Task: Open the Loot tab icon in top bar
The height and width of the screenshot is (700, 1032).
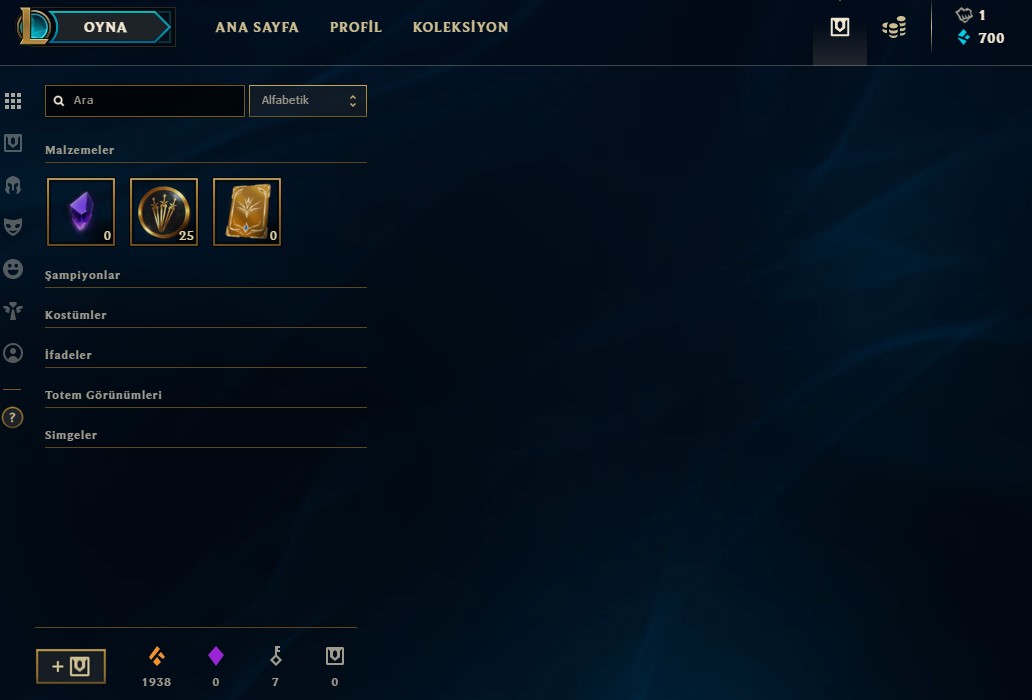Action: click(839, 27)
